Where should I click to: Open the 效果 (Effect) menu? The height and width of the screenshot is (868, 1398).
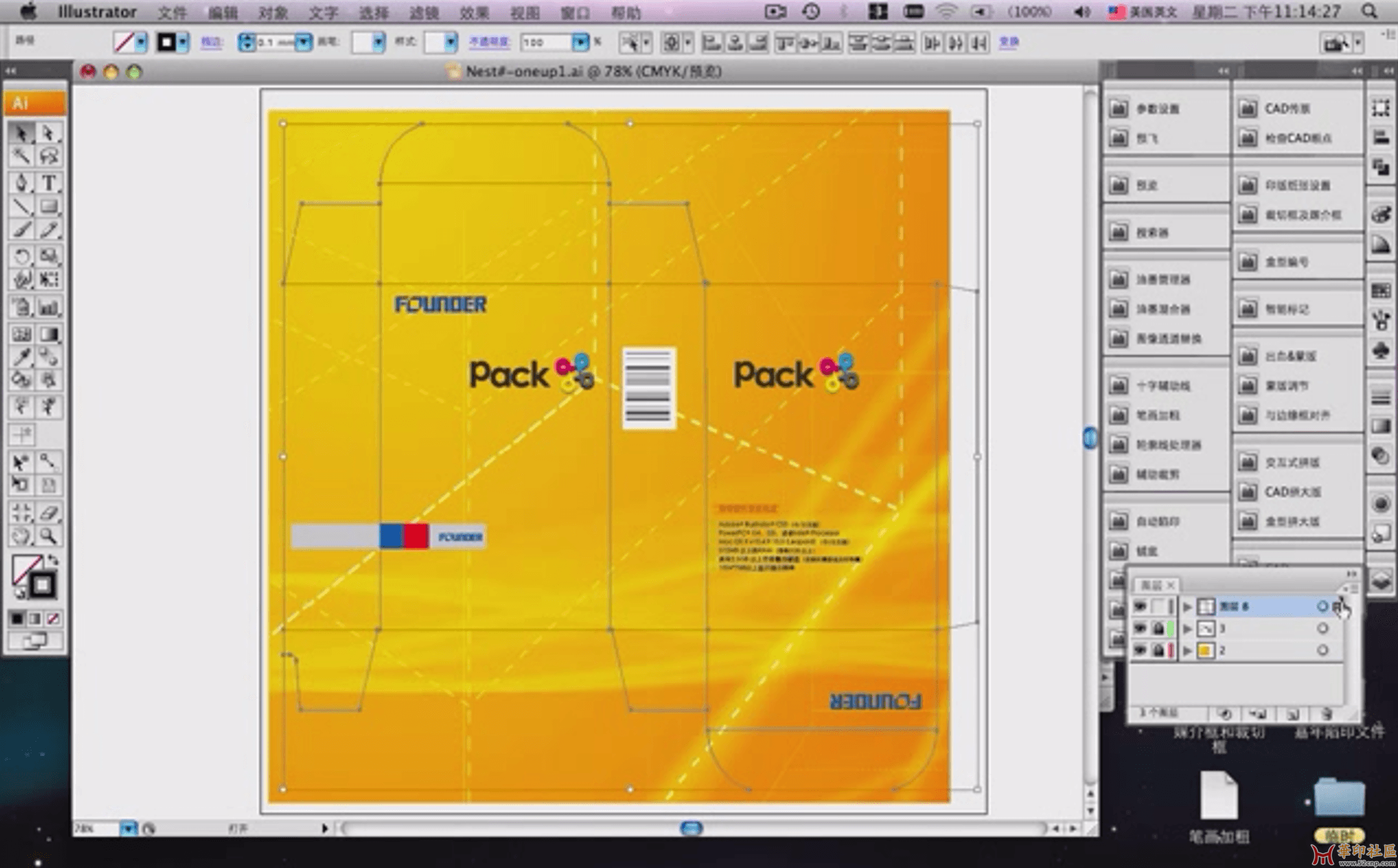pos(474,12)
